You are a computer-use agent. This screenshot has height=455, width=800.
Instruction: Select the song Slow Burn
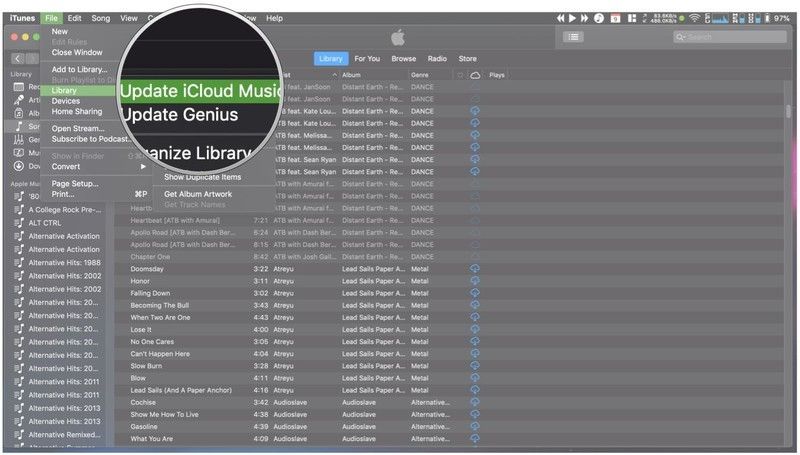click(x=146, y=366)
